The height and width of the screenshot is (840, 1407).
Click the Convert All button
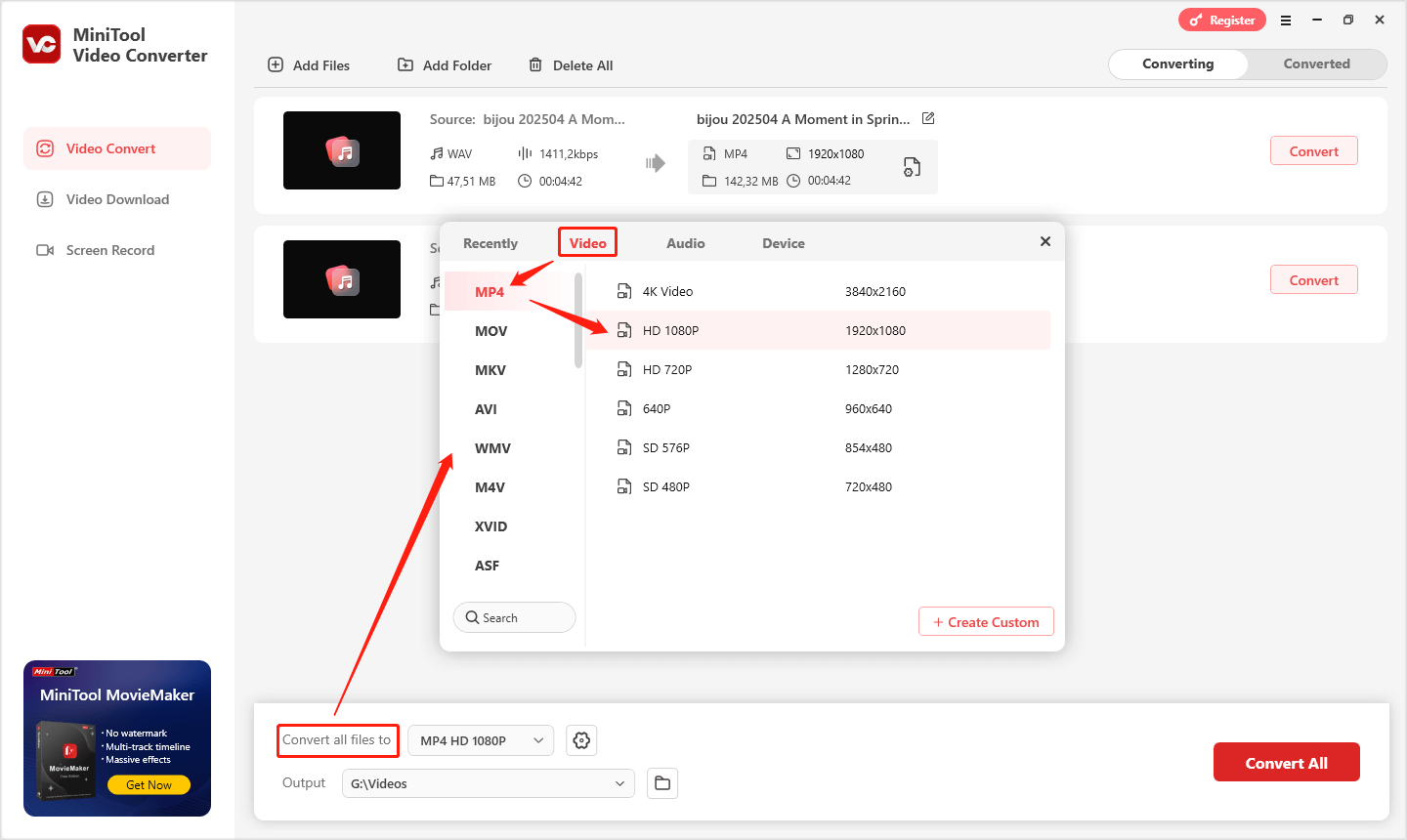pos(1287,763)
